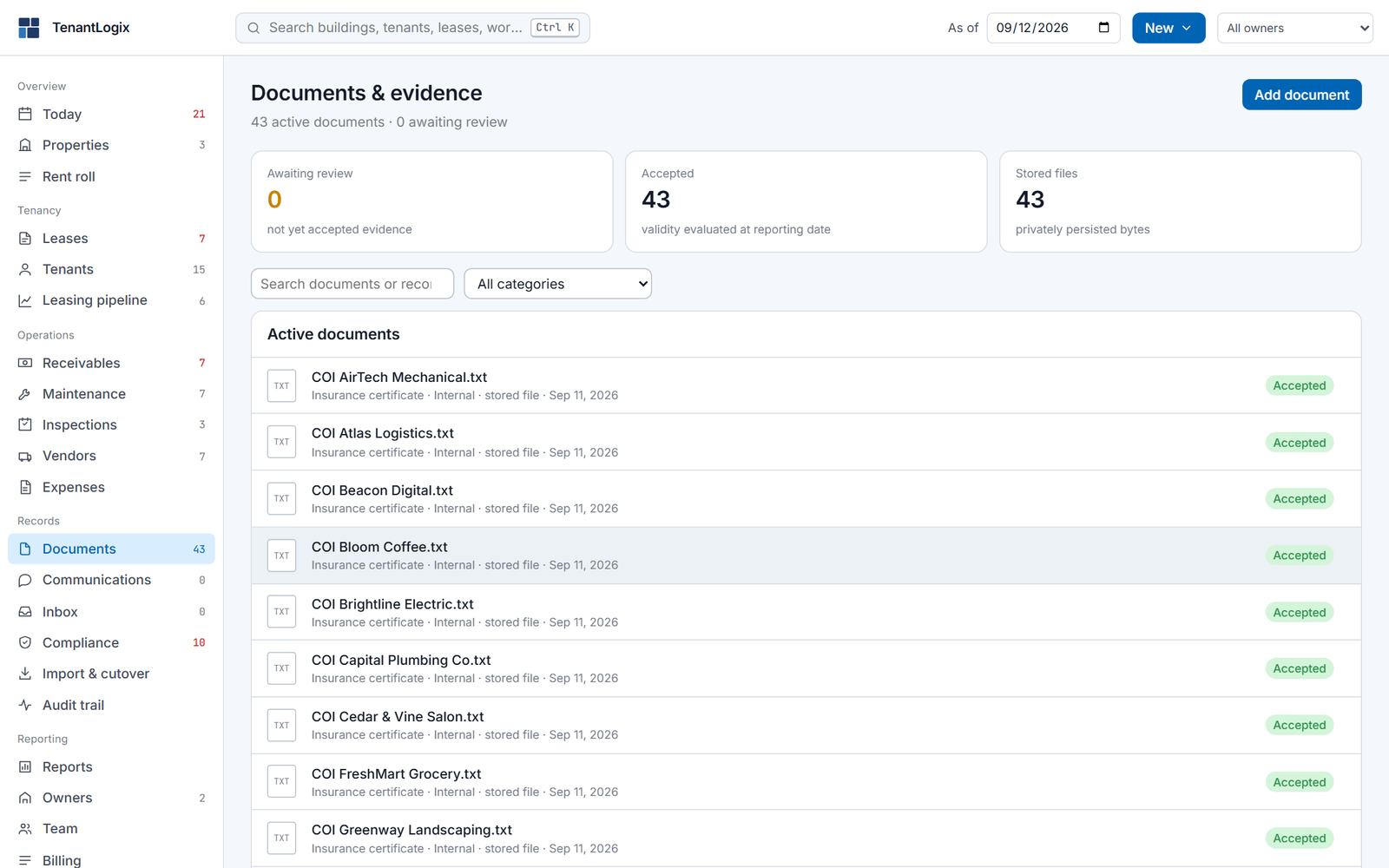Click the Active documents heading
This screenshot has height=868, width=1389.
click(x=333, y=334)
